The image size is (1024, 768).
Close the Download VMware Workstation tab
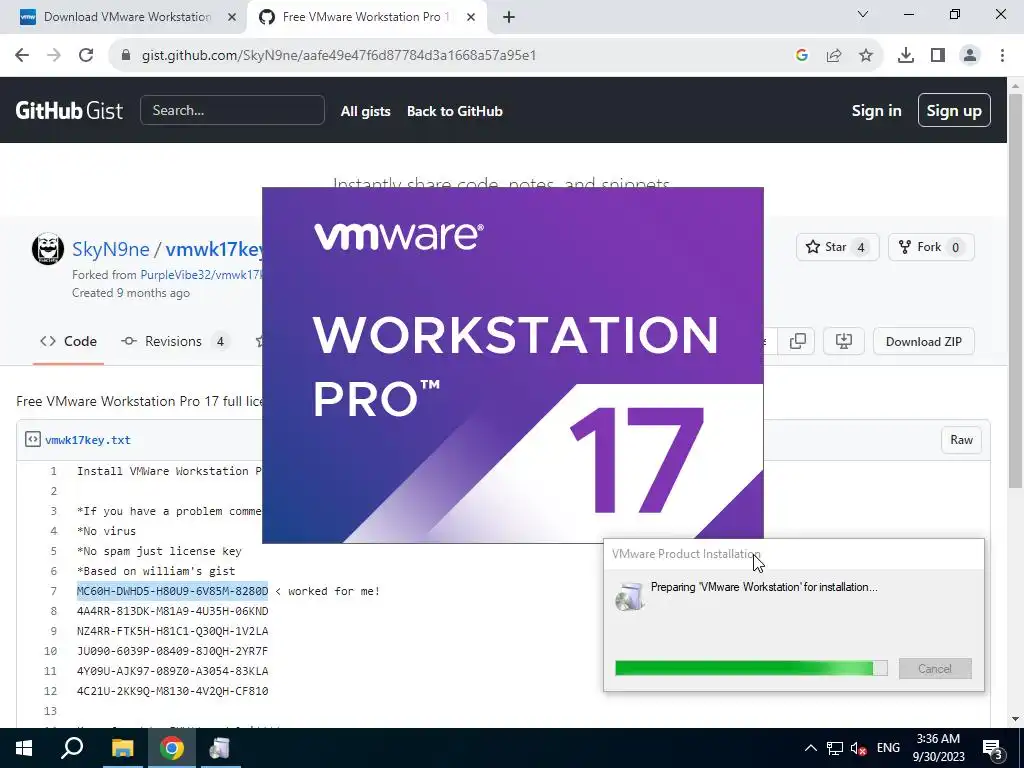(x=232, y=17)
